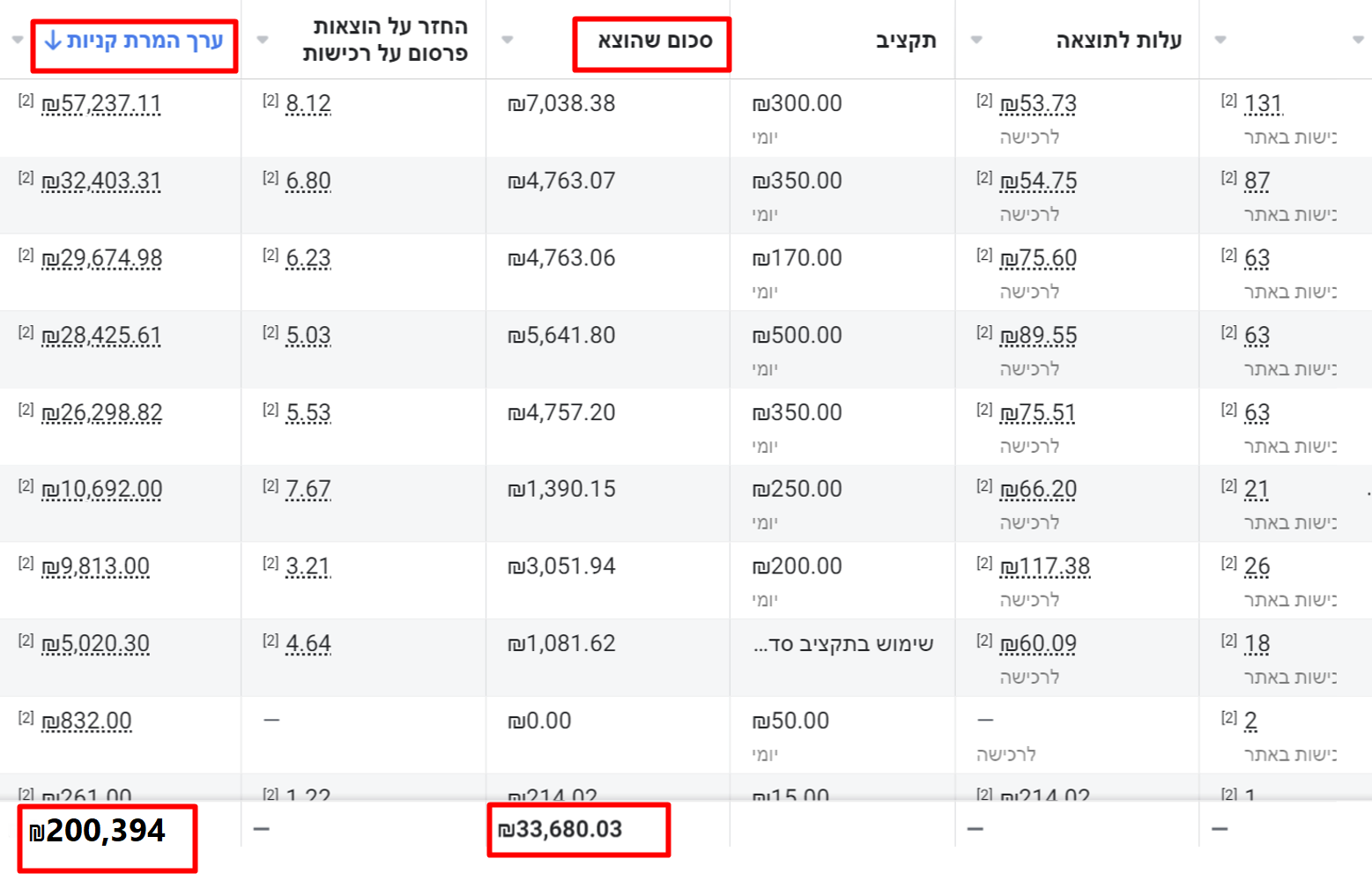
Task: Open the ₪32,403.31 purchase value link
Action: click(x=101, y=181)
